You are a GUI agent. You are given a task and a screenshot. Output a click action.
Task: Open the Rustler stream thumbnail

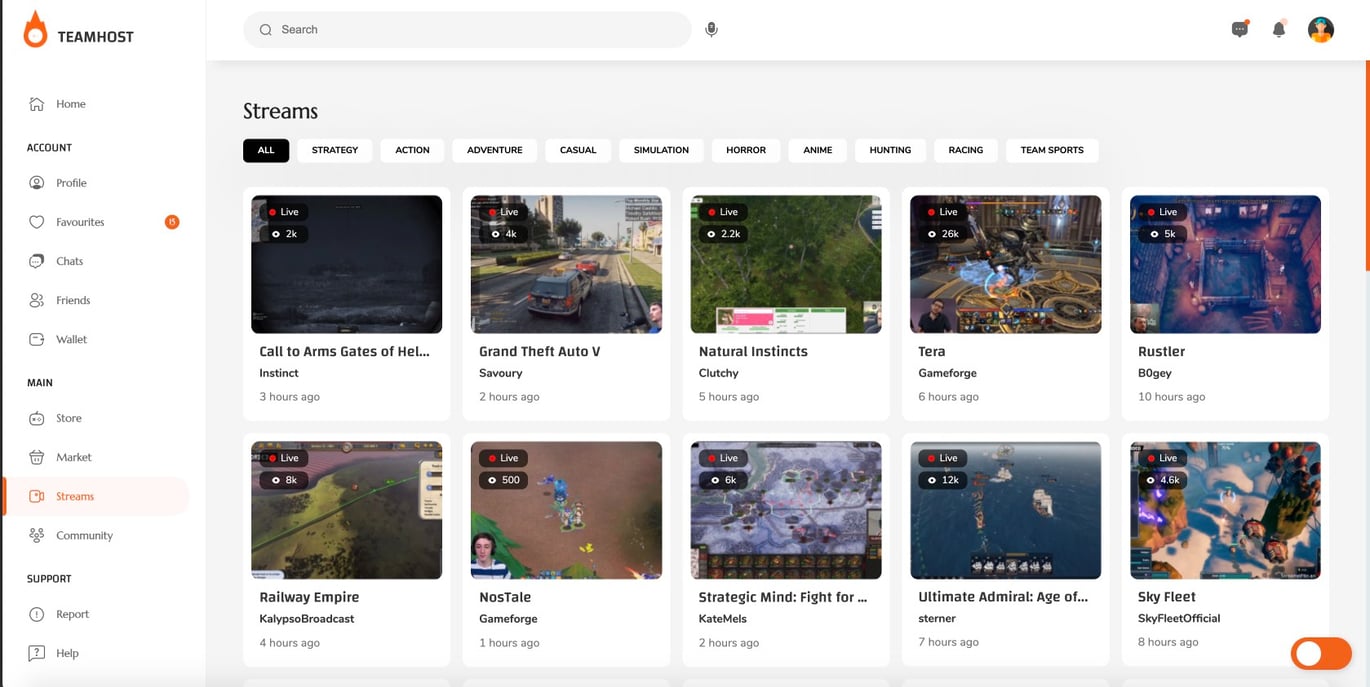(1225, 264)
